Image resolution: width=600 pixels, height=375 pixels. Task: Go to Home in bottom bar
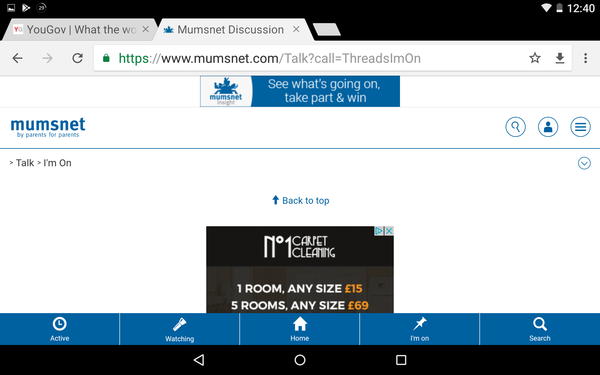[x=300, y=329]
